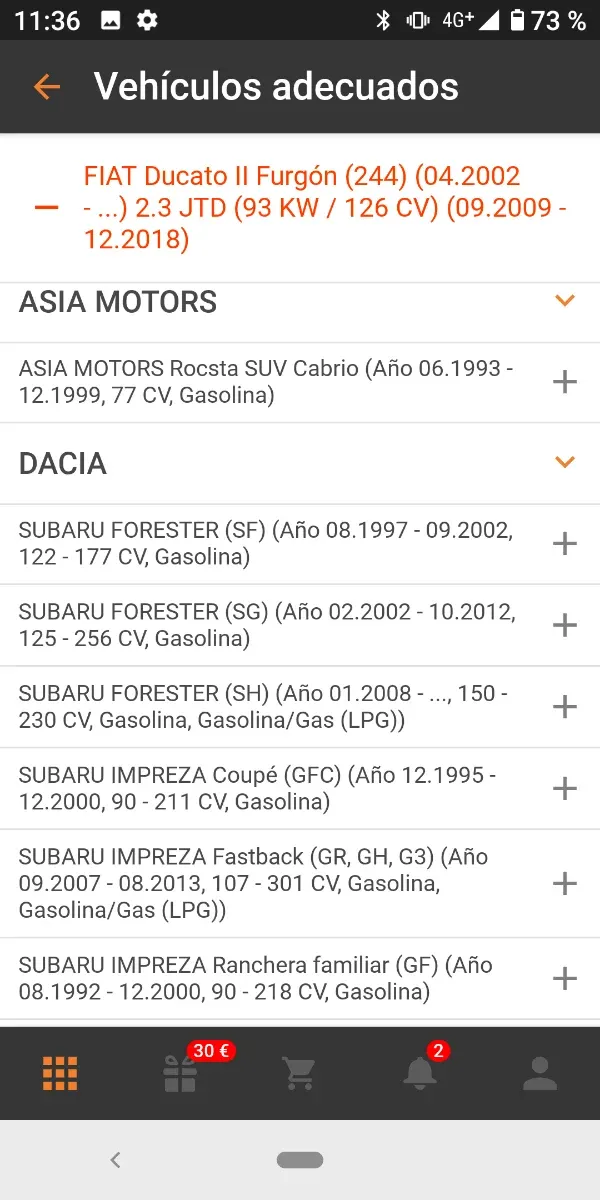Expand SUBARU FORESTER (SG) plus icon
The width and height of the screenshot is (600, 1200).
click(x=565, y=625)
